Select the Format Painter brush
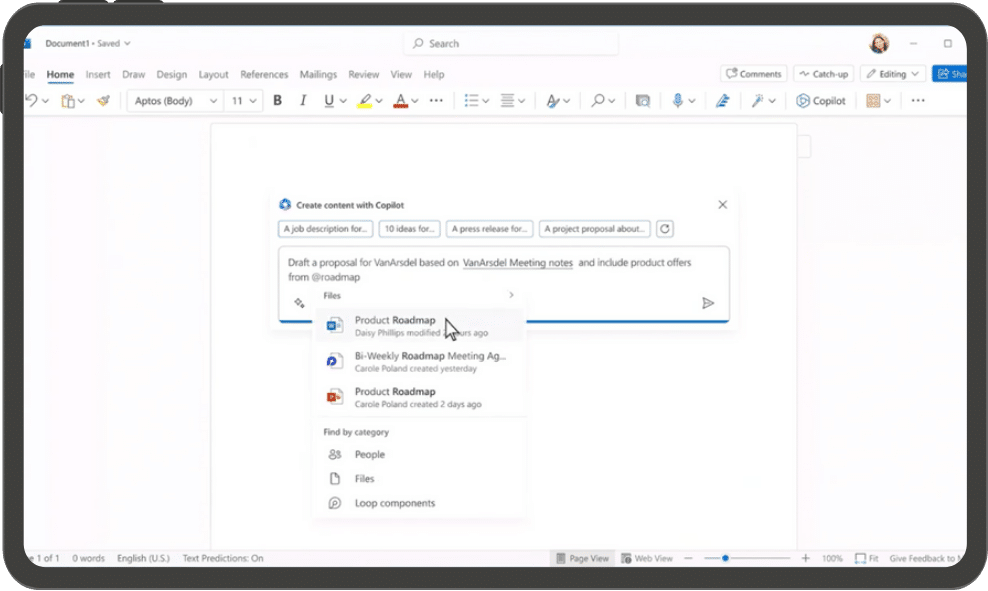The width and height of the screenshot is (988, 591). 103,101
